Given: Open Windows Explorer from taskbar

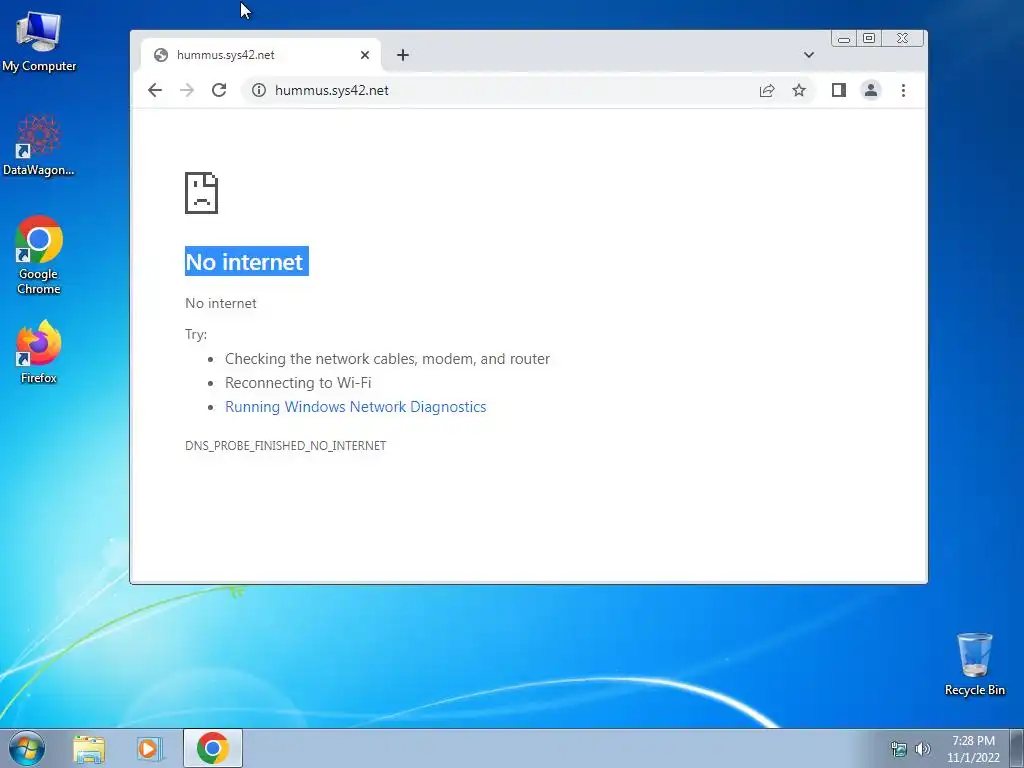Looking at the screenshot, I should [89, 749].
